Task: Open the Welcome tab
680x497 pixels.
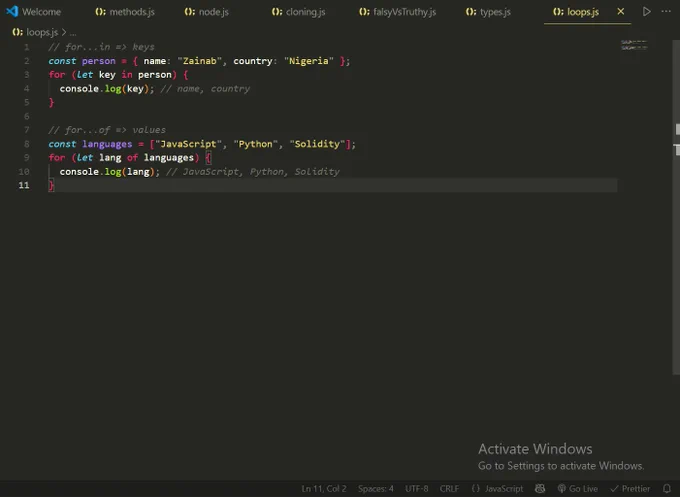Action: 33,12
